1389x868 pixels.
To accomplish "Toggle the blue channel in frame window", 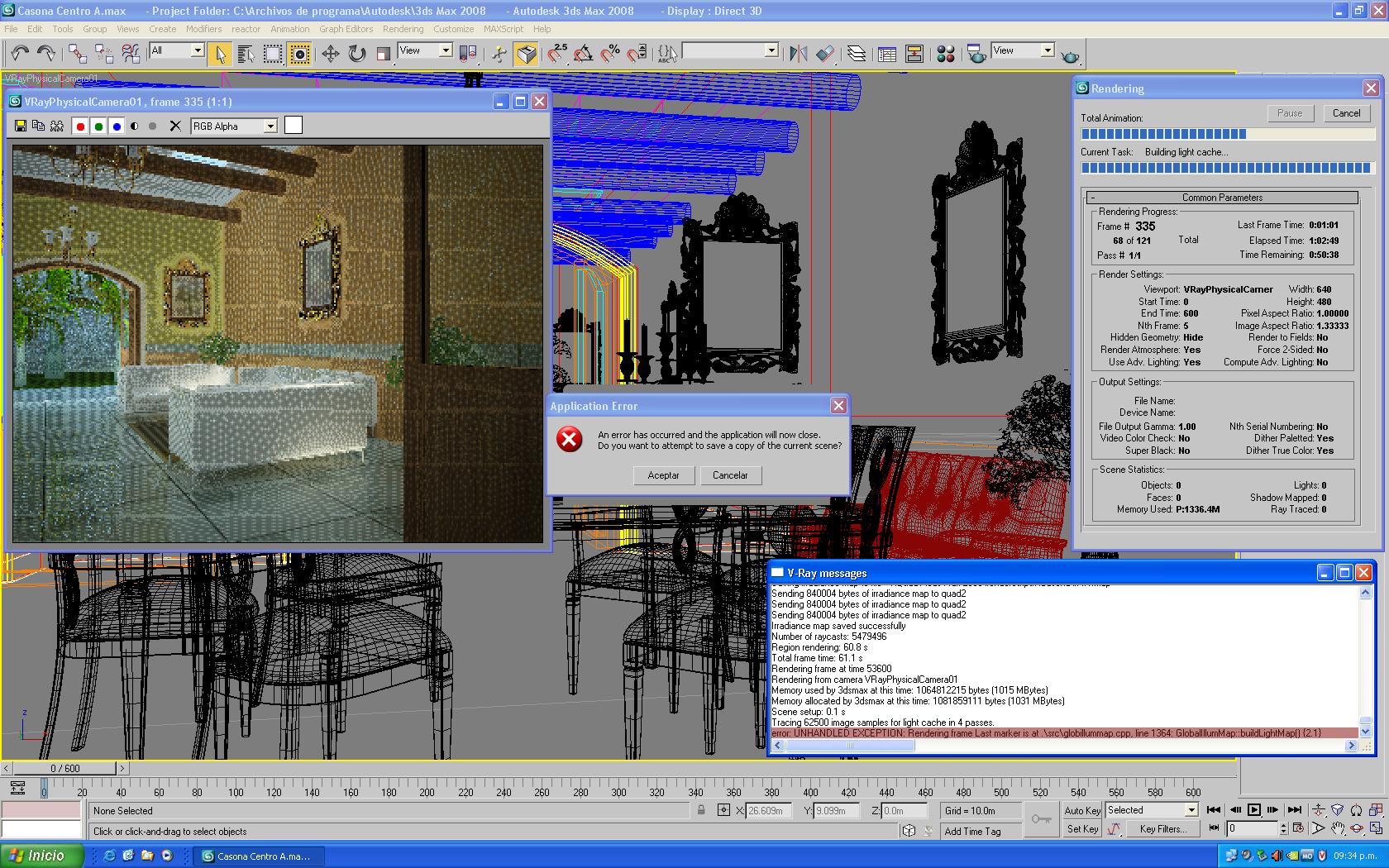I will point(117,126).
